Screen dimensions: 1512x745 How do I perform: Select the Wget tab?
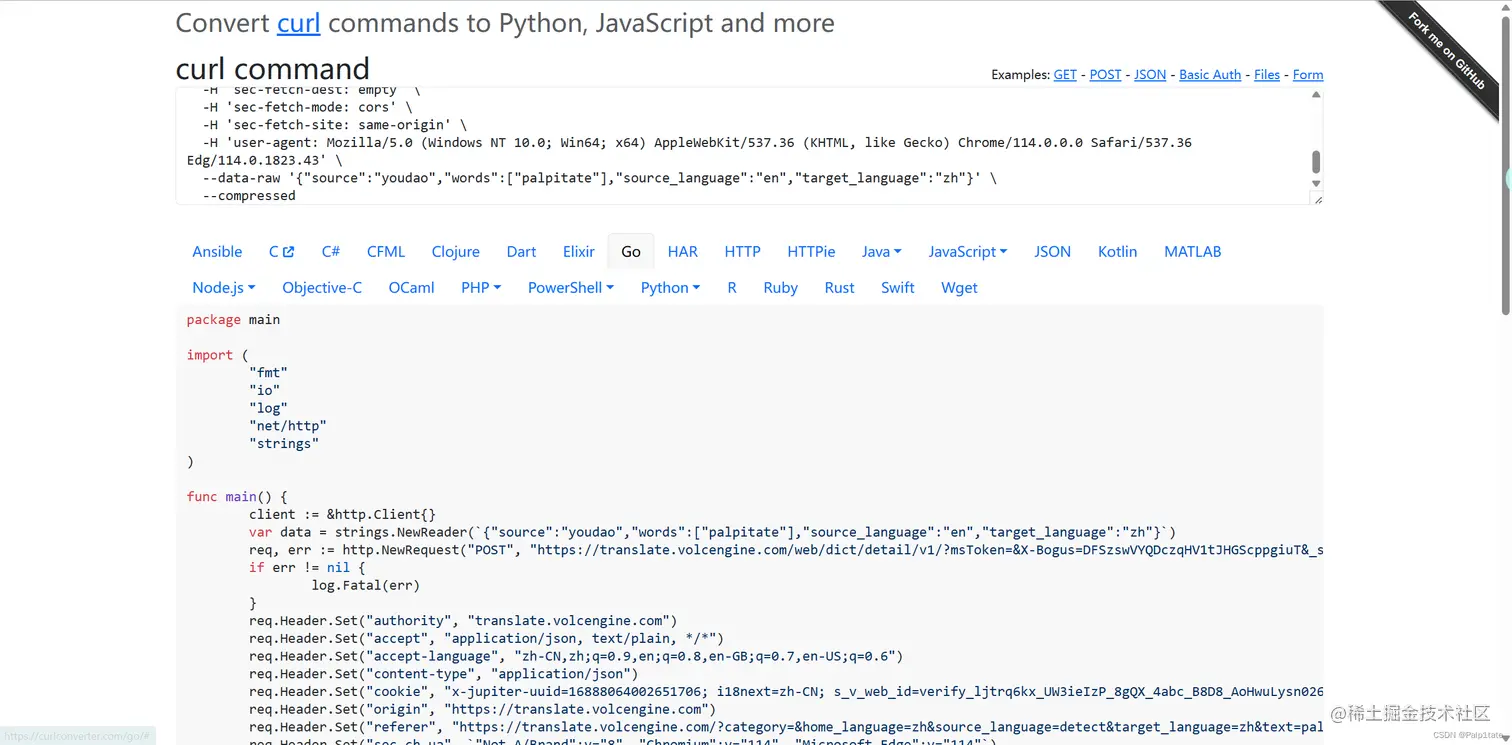point(960,288)
